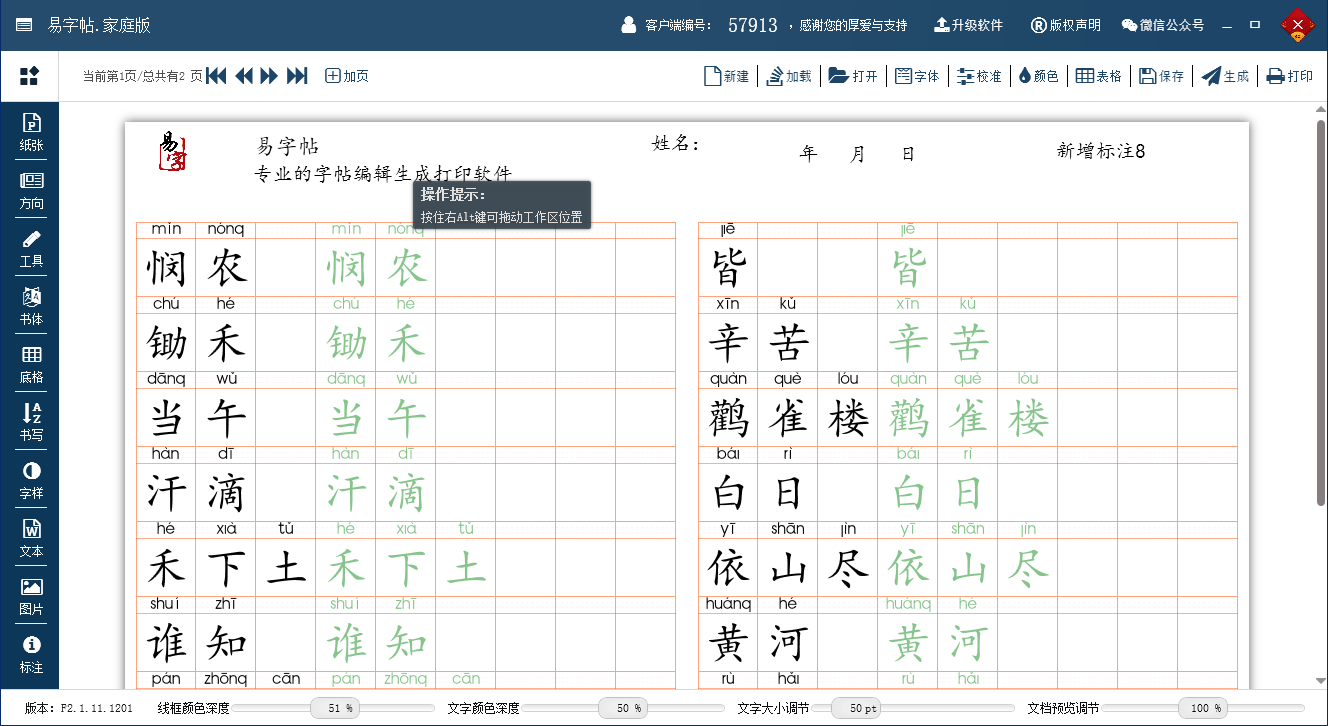Open the hamburger menu in title bar
Image resolution: width=1328 pixels, height=726 pixels.
pyautogui.click(x=24, y=25)
